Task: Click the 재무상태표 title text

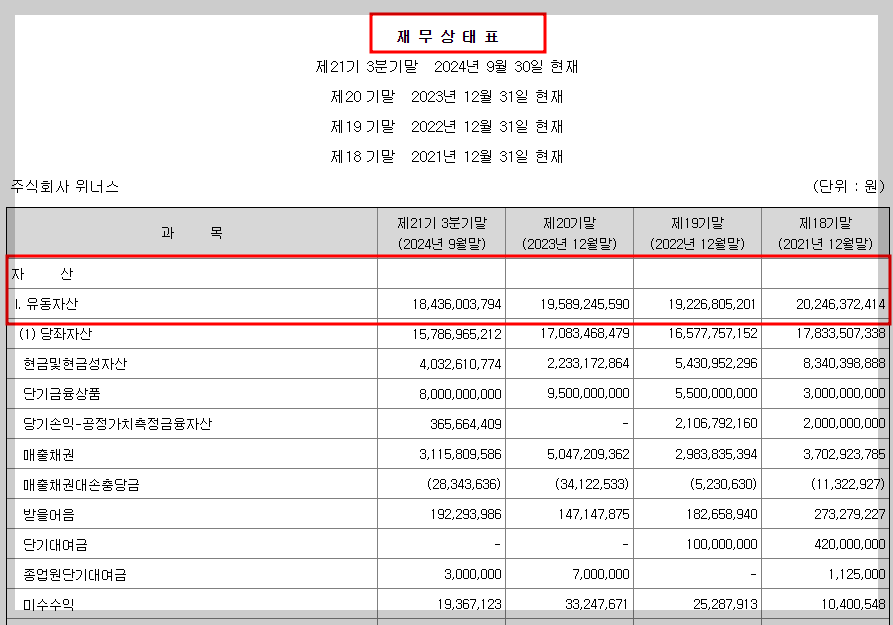Action: [448, 36]
